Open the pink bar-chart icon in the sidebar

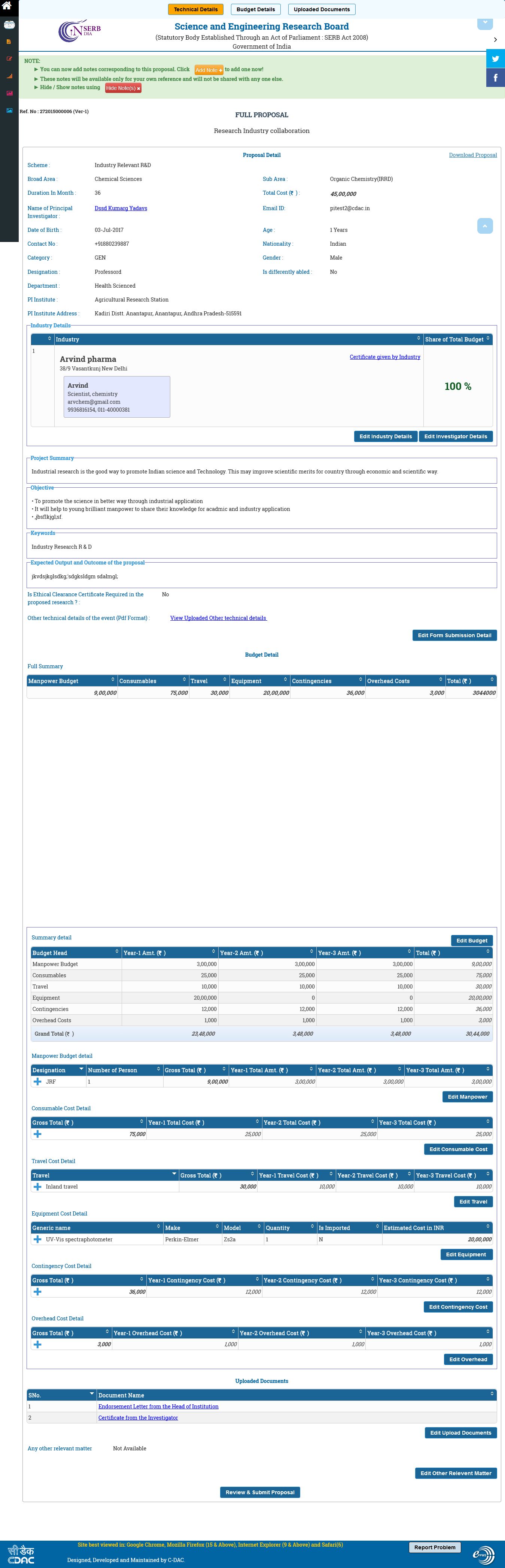click(x=9, y=93)
